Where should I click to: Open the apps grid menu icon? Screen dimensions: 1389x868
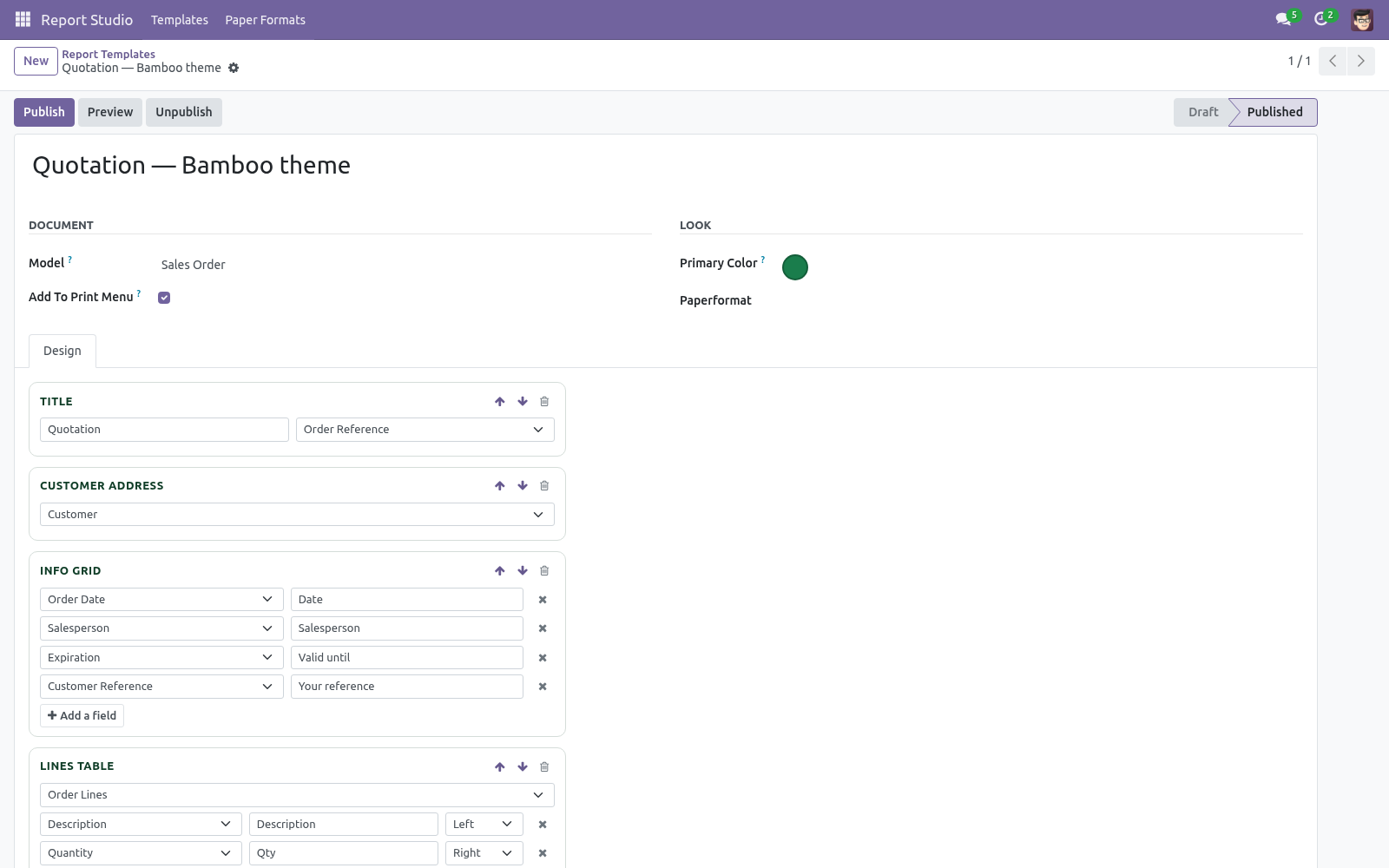tap(23, 19)
